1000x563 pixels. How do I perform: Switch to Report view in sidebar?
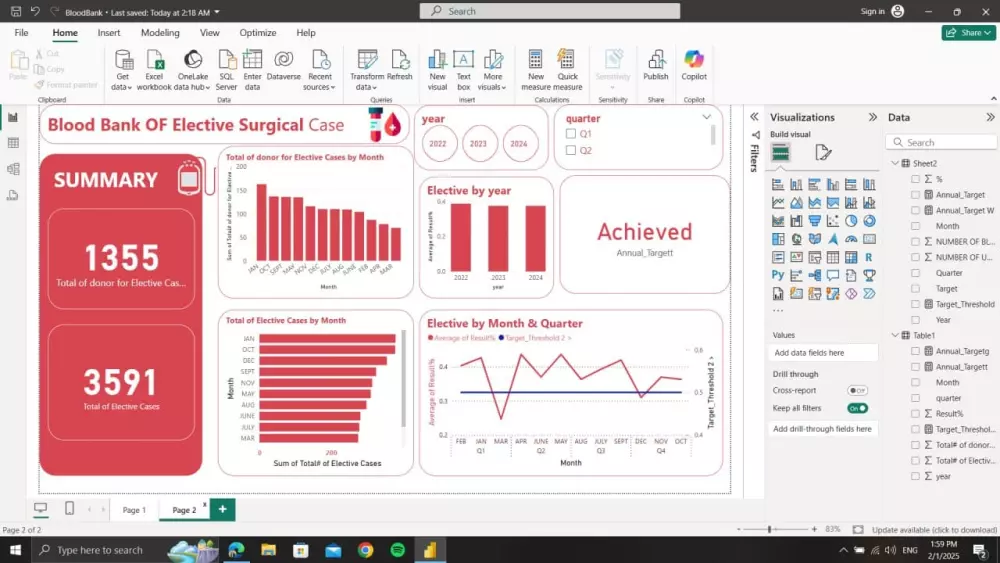[13, 117]
